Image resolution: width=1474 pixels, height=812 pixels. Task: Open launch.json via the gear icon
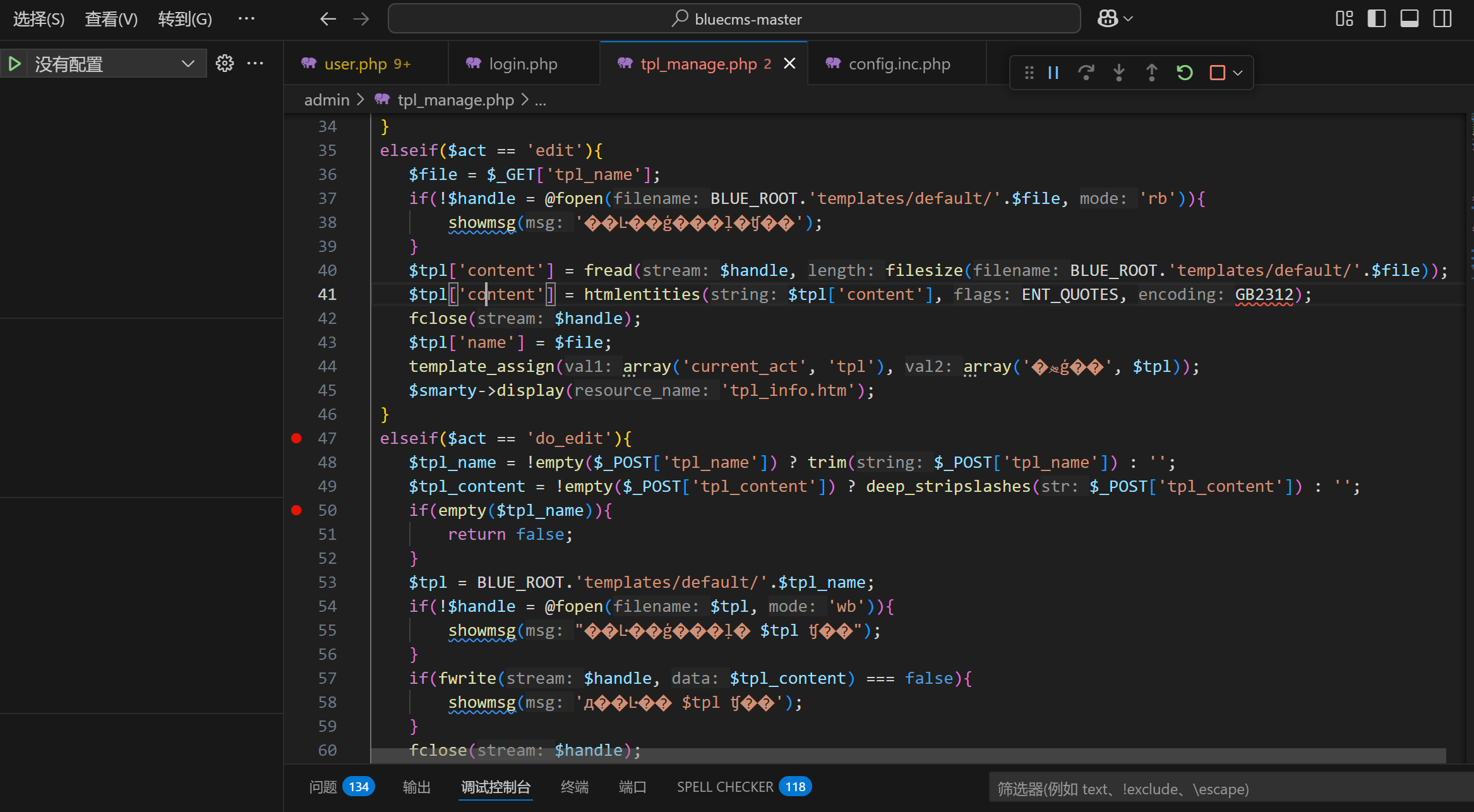pos(225,63)
